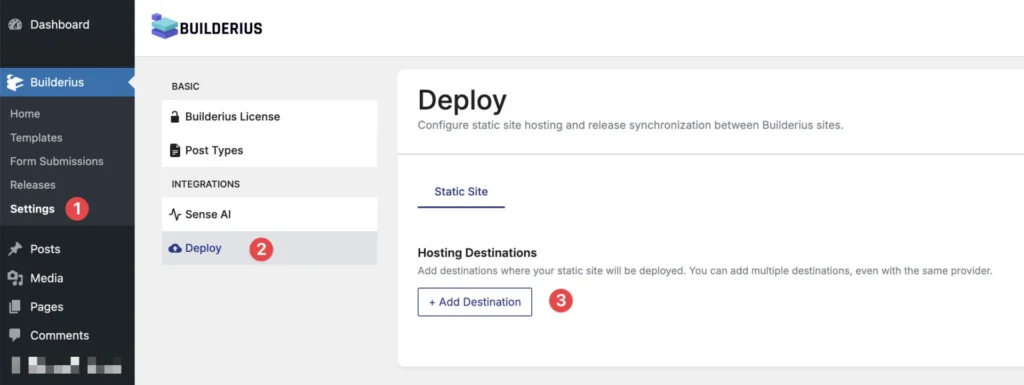Select Builderius in the WordPress sidebar
Screen dimensions: 1024x385
tap(67, 82)
